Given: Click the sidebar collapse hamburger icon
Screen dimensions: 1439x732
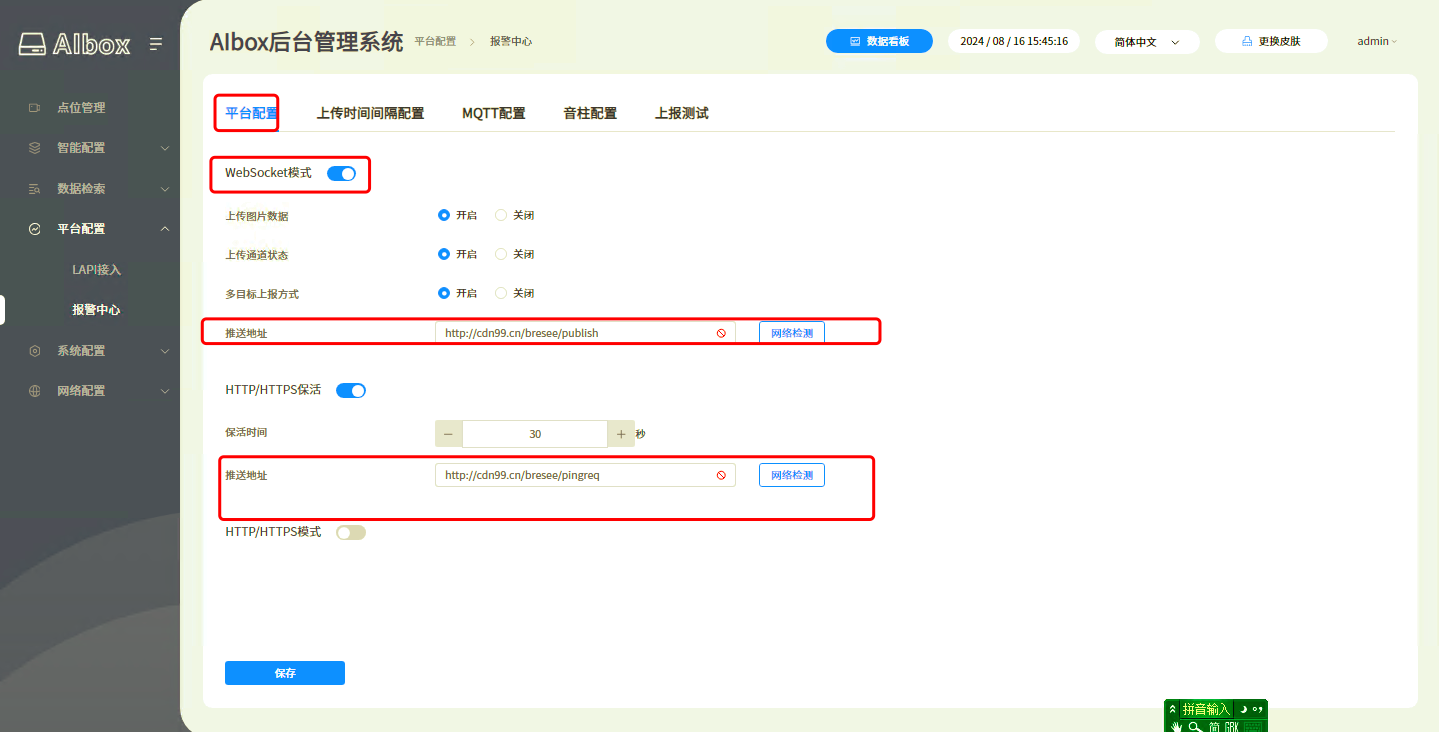Looking at the screenshot, I should pyautogui.click(x=156, y=44).
